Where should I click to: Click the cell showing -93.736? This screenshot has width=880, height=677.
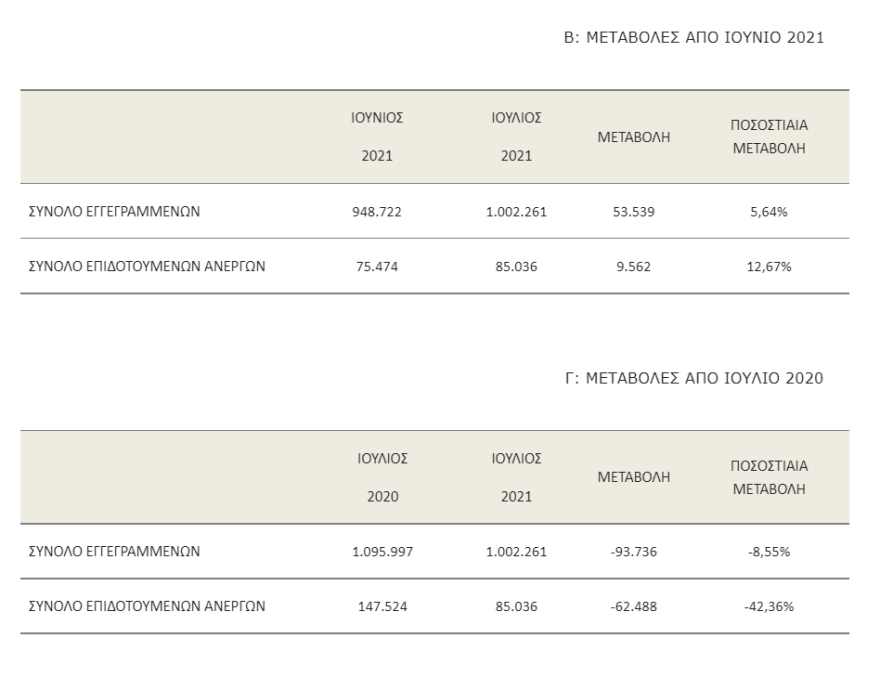click(x=633, y=552)
